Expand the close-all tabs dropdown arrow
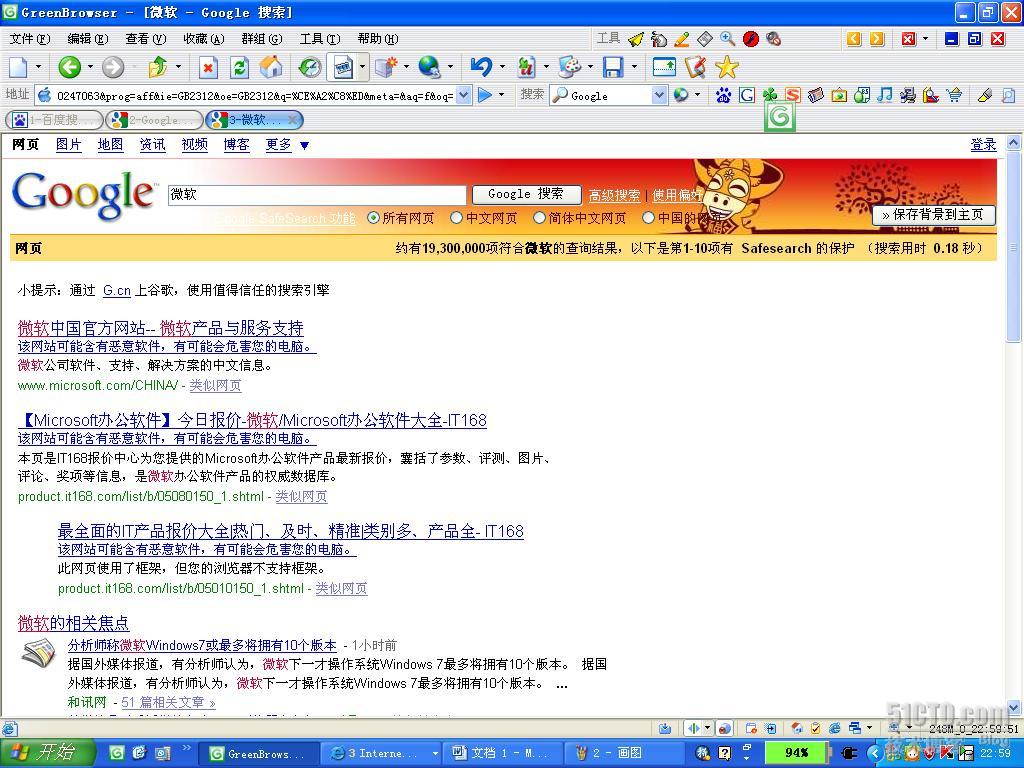The width and height of the screenshot is (1024, 768). pos(925,39)
